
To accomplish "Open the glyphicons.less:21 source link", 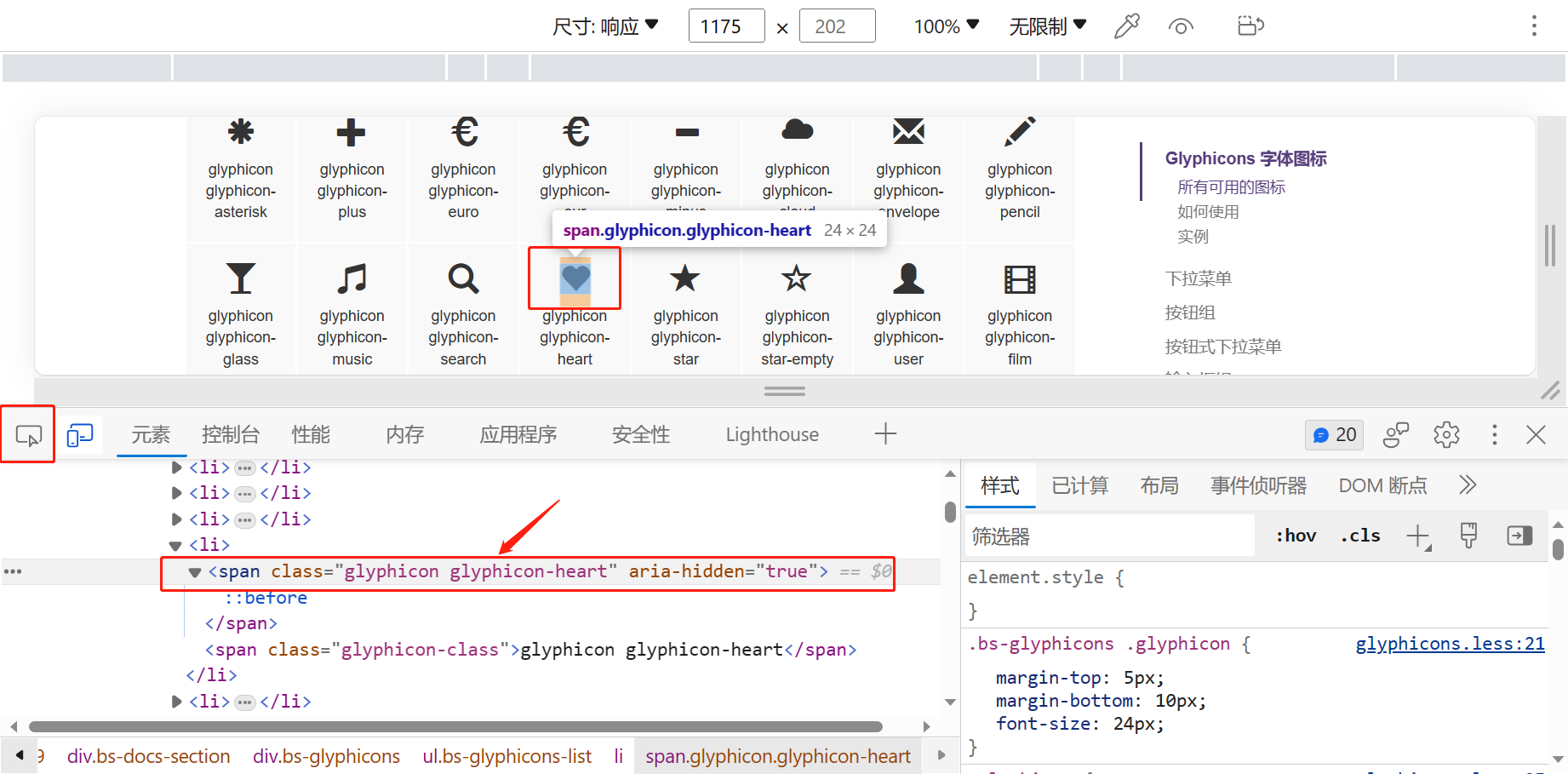I will pos(1450,644).
